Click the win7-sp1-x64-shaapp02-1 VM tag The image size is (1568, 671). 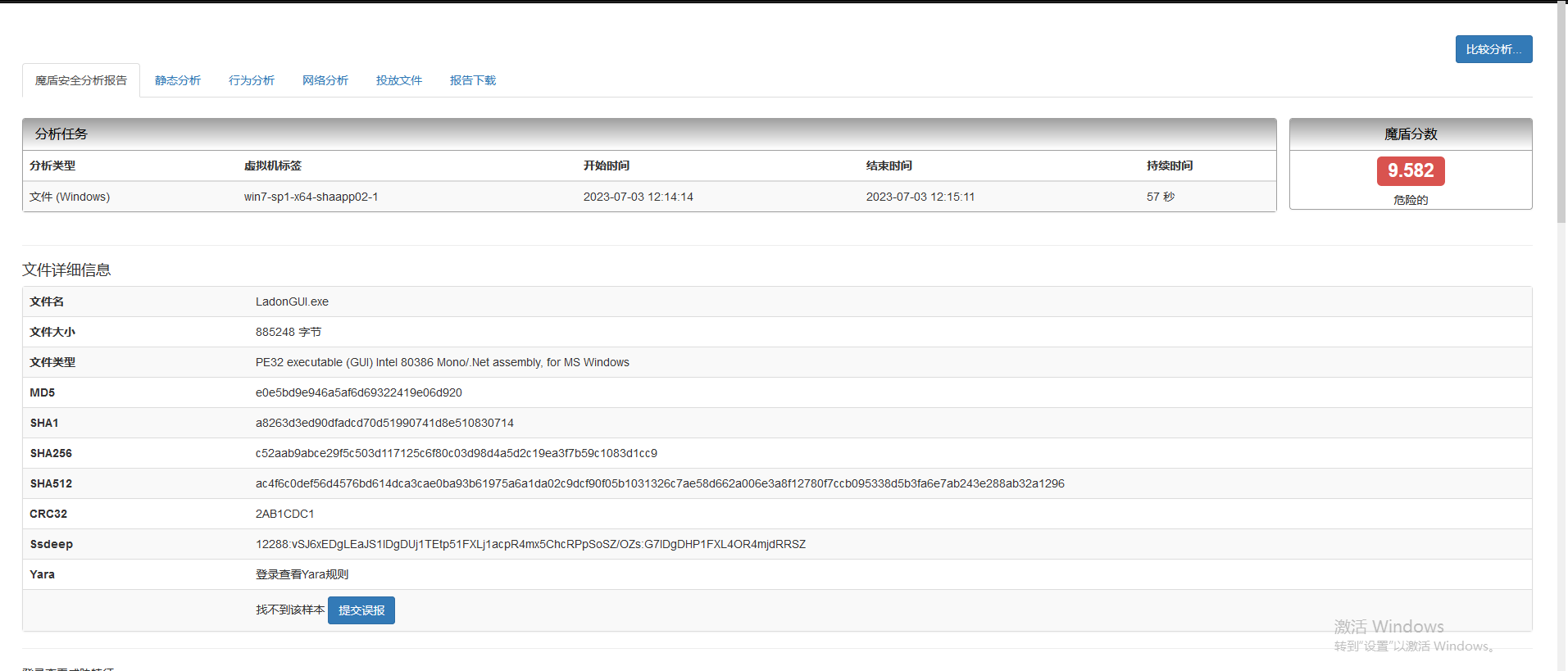point(311,197)
